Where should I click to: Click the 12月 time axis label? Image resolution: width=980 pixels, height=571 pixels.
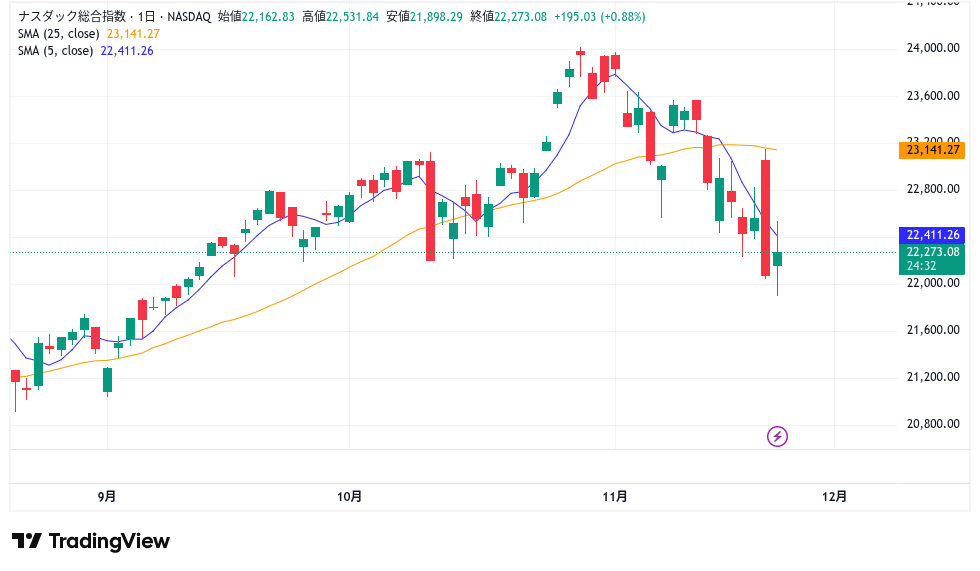[834, 496]
